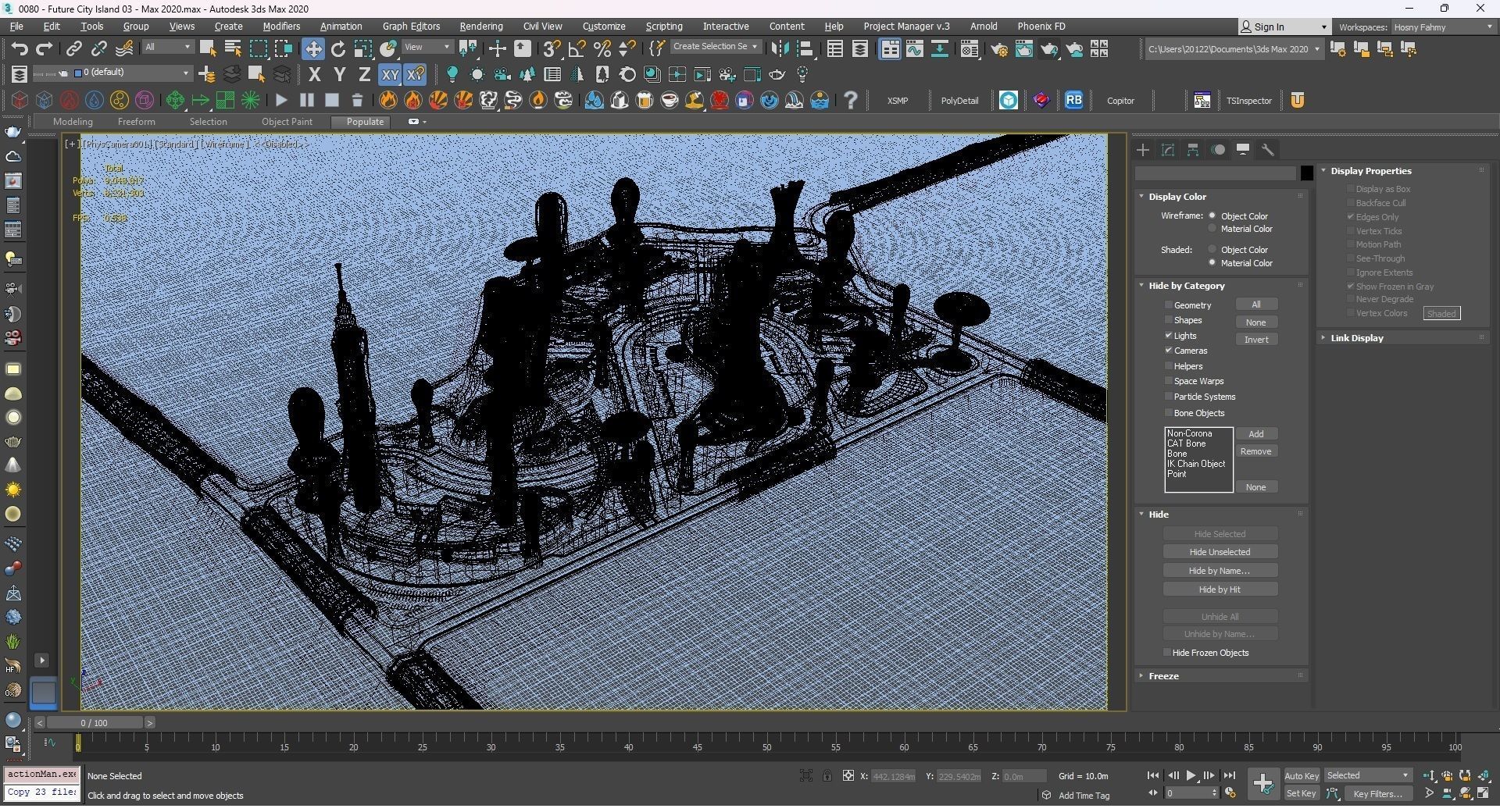Expand the Link Display rollout
Viewport: 1500px width, 812px height.
click(x=1356, y=338)
